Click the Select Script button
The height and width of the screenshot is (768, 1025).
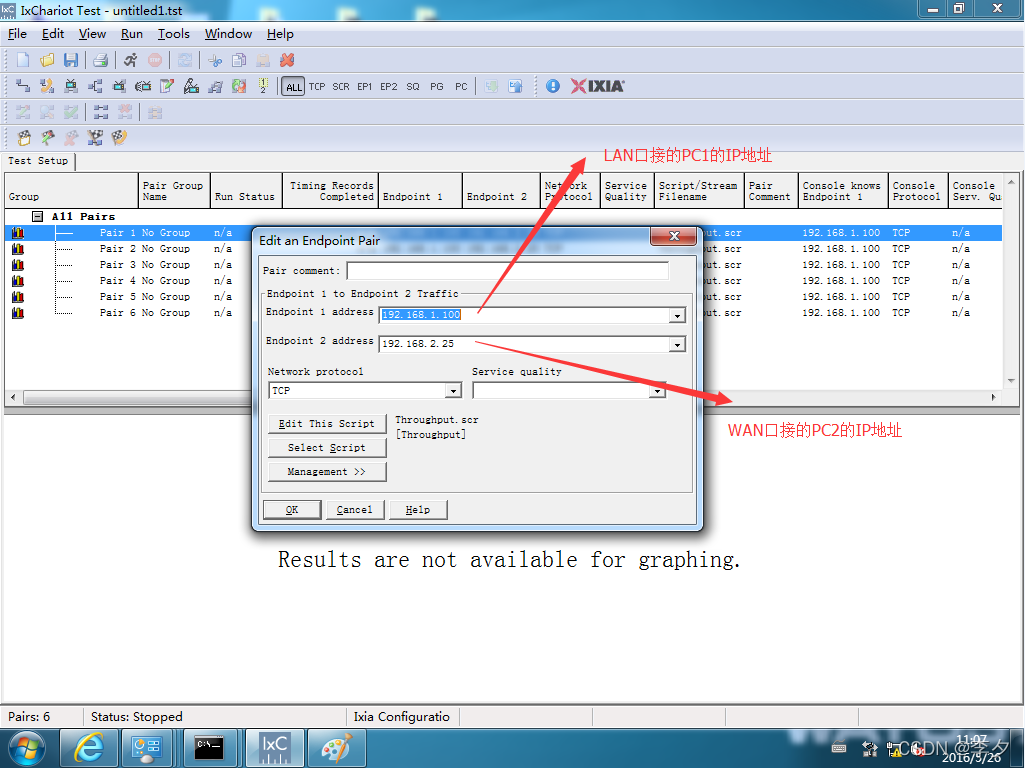(327, 448)
